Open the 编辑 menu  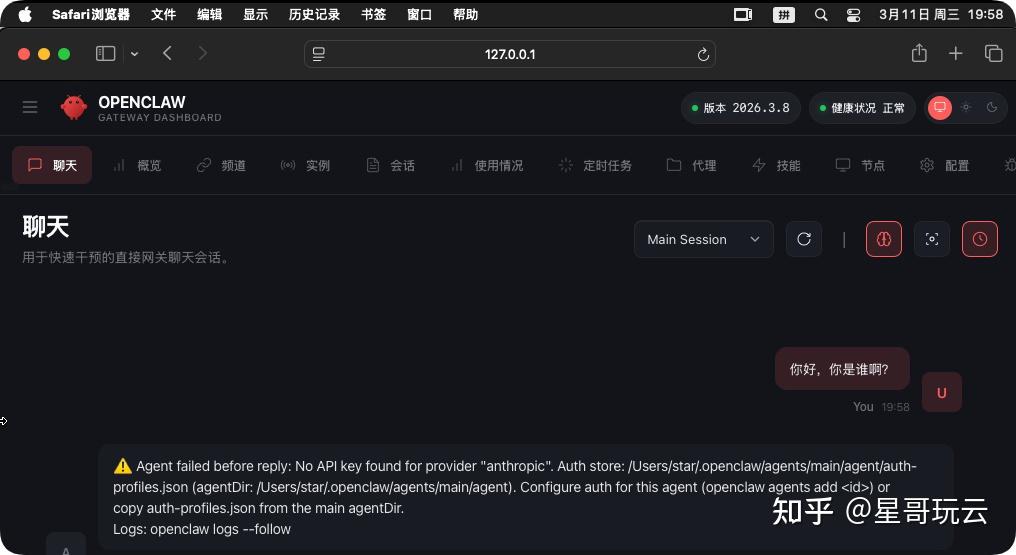coord(209,14)
